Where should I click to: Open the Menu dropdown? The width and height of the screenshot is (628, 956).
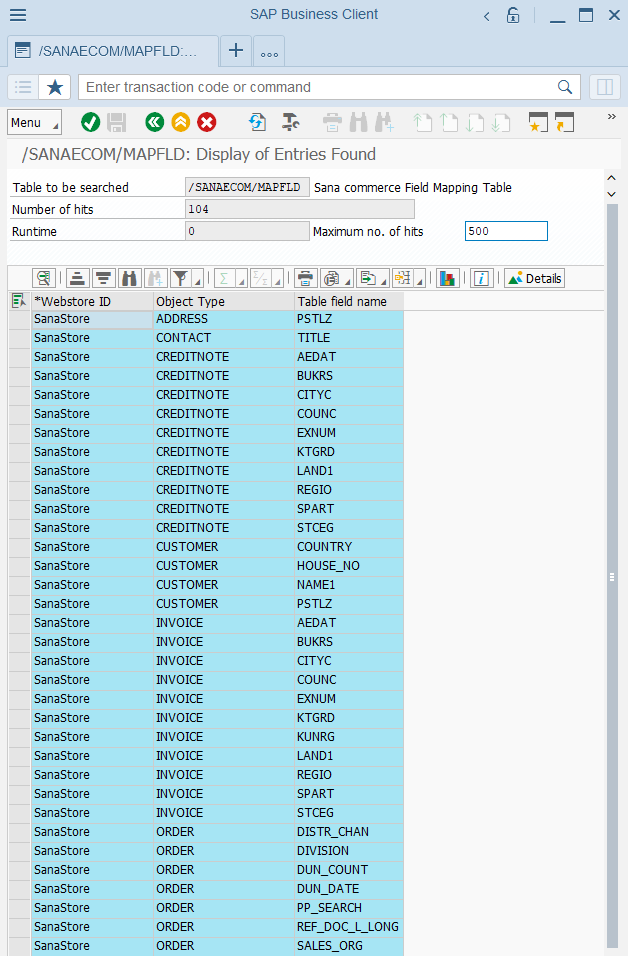[34, 122]
